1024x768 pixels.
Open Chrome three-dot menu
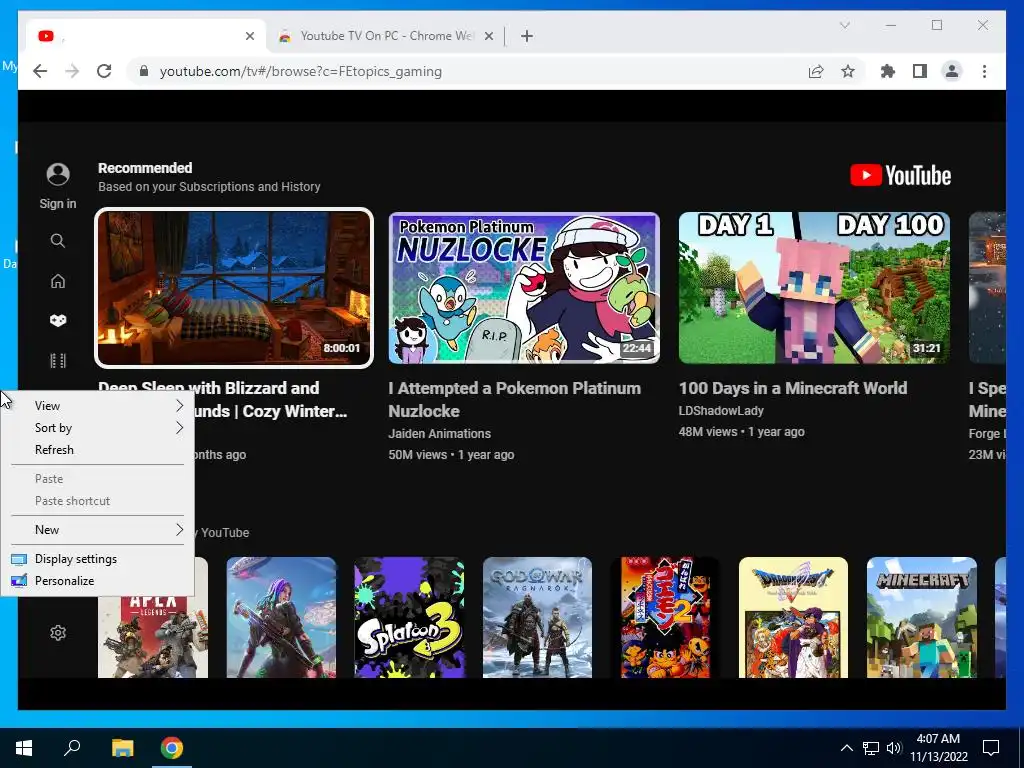pos(984,71)
